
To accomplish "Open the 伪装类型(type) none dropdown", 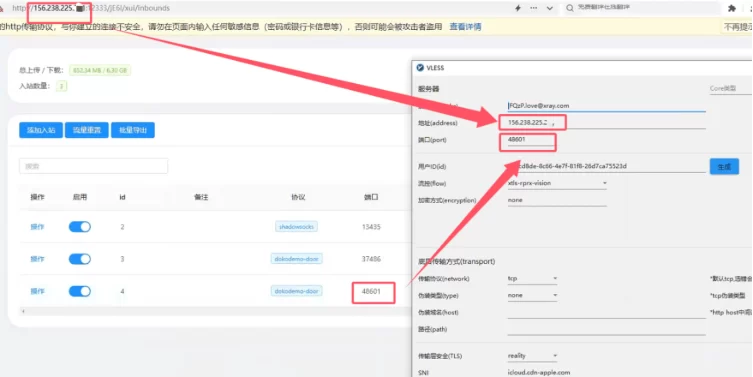I will 532,295.
